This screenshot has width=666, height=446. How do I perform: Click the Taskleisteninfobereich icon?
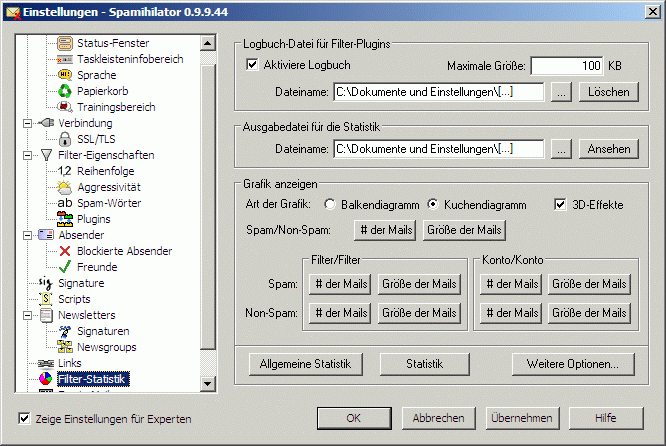click(65, 59)
